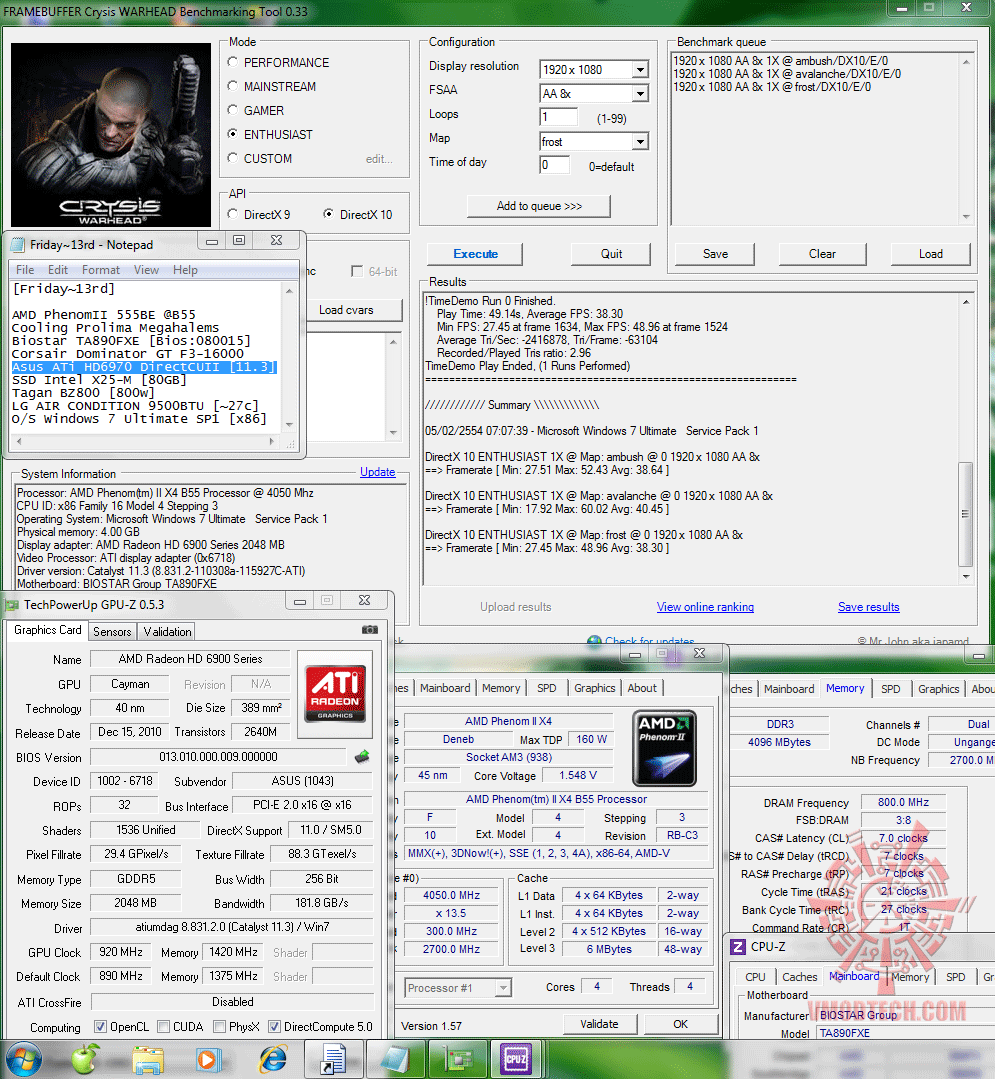Screen dimensions: 995x1079
Task: Toggle CUDA checkbox in GPU-Z
Action: tap(163, 1027)
